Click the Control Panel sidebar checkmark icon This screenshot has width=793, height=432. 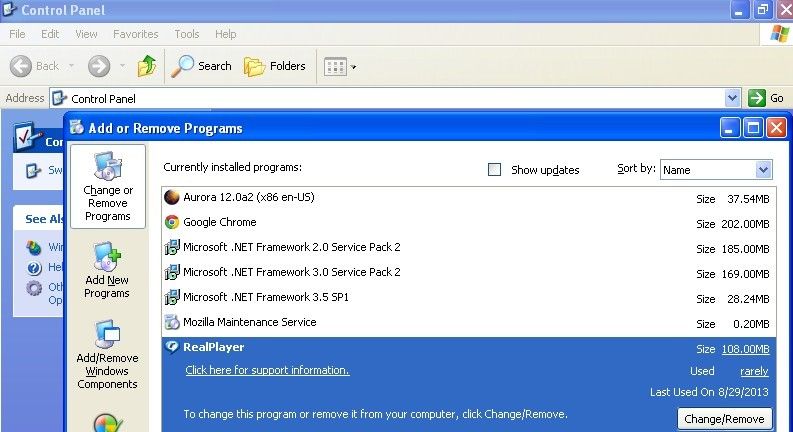click(26, 137)
